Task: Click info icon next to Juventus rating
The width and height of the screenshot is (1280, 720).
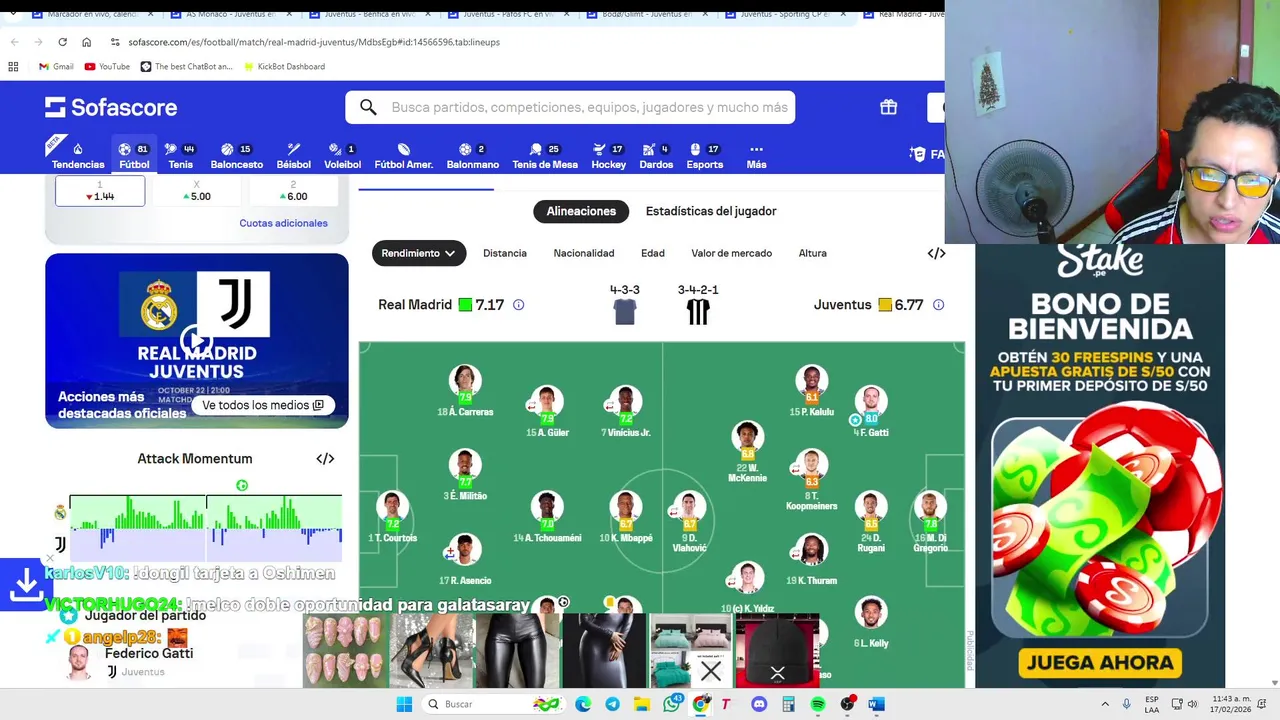Action: pyautogui.click(x=938, y=305)
